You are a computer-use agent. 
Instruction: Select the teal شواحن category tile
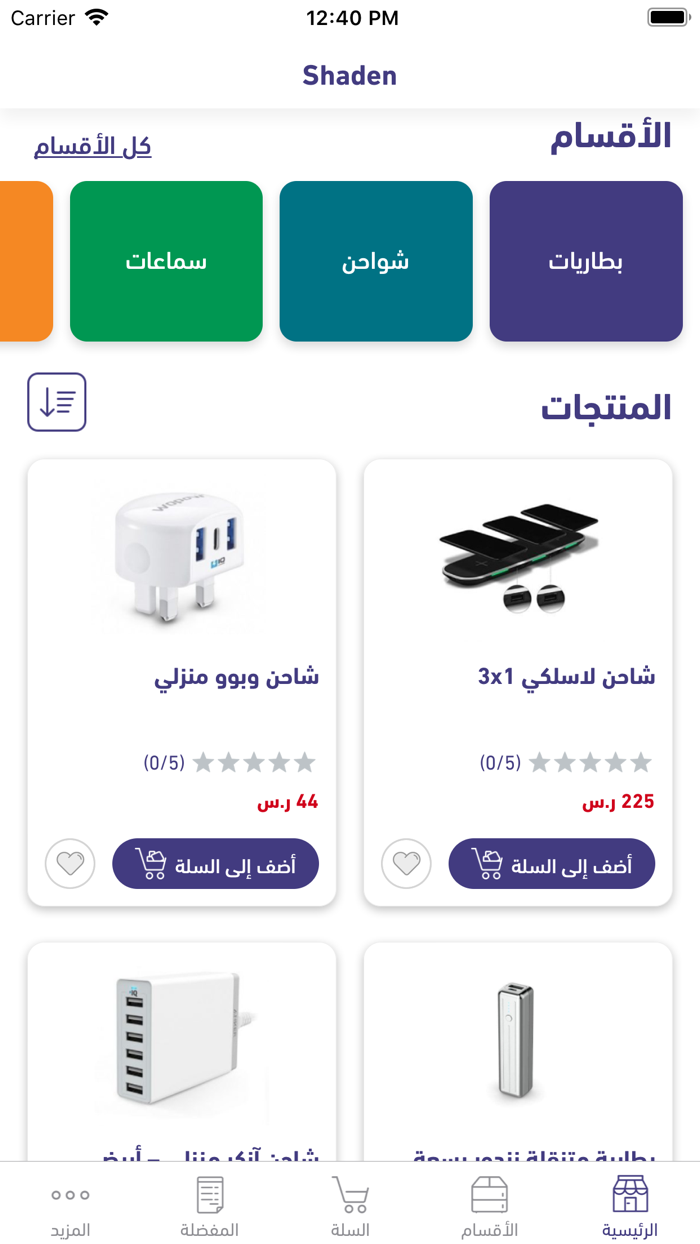pos(376,261)
